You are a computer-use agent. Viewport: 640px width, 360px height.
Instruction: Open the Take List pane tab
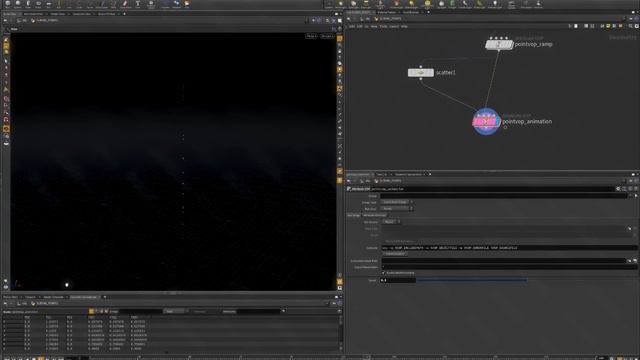[382, 174]
